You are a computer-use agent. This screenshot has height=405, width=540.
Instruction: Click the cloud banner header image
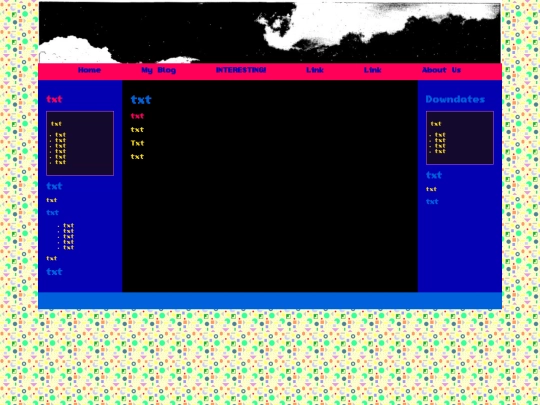(270, 33)
